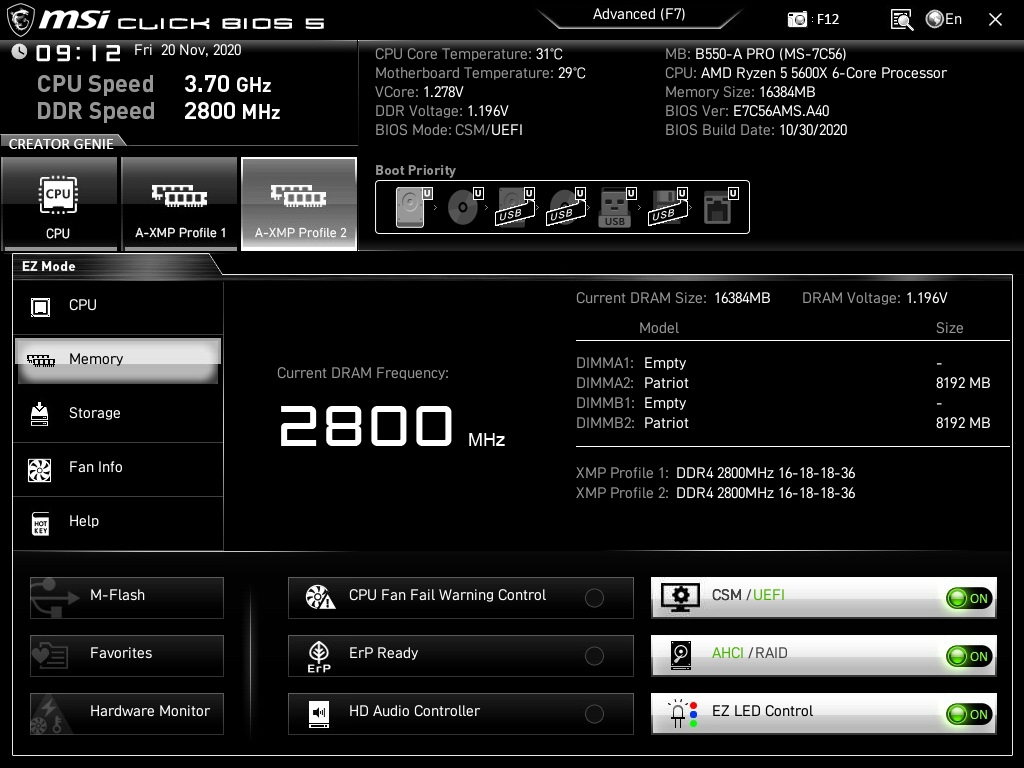The image size is (1024, 768).
Task: Toggle the ErP Ready radio indicator
Action: 594,656
